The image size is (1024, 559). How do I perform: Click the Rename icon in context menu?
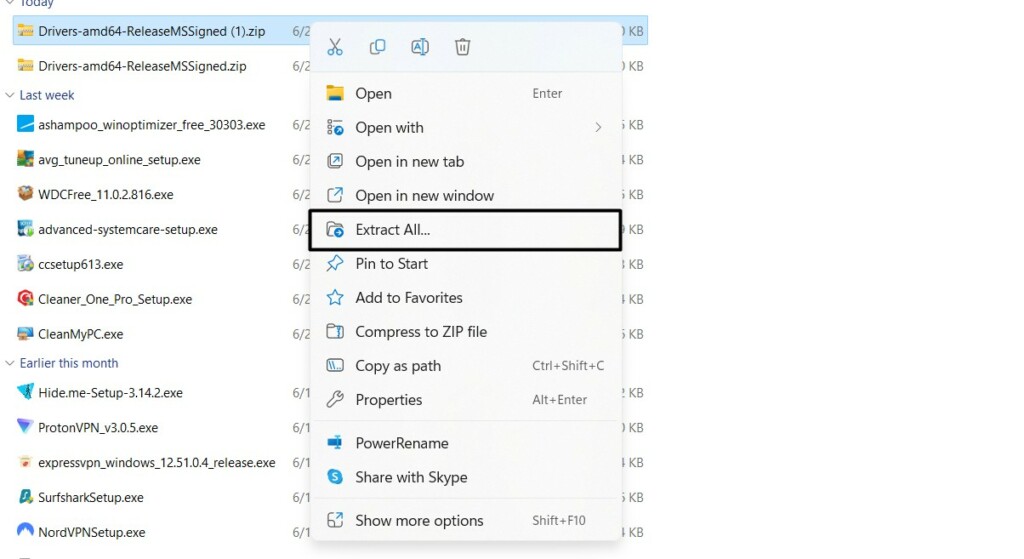coord(420,47)
